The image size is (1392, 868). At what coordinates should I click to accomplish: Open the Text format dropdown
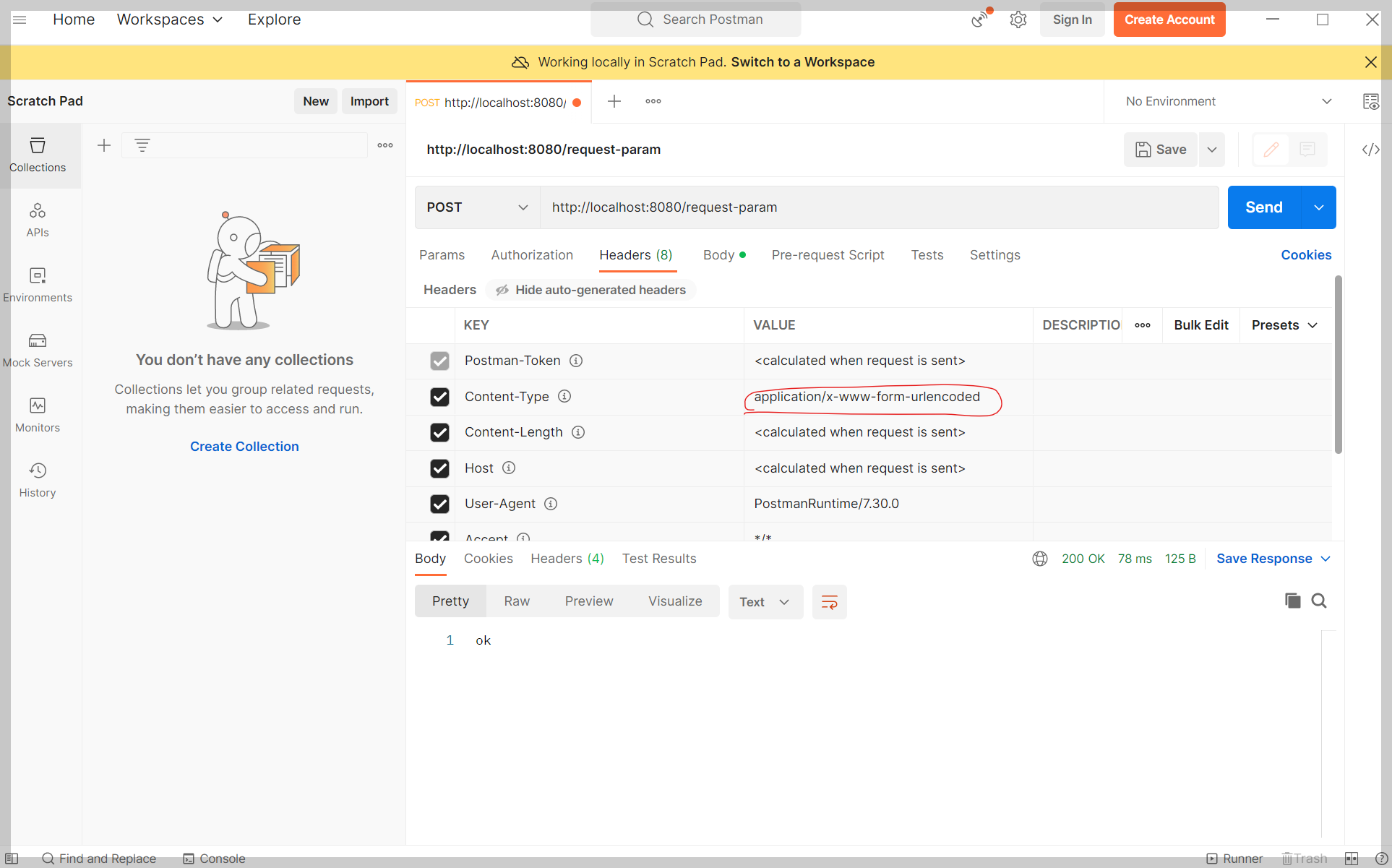pyautogui.click(x=765, y=602)
